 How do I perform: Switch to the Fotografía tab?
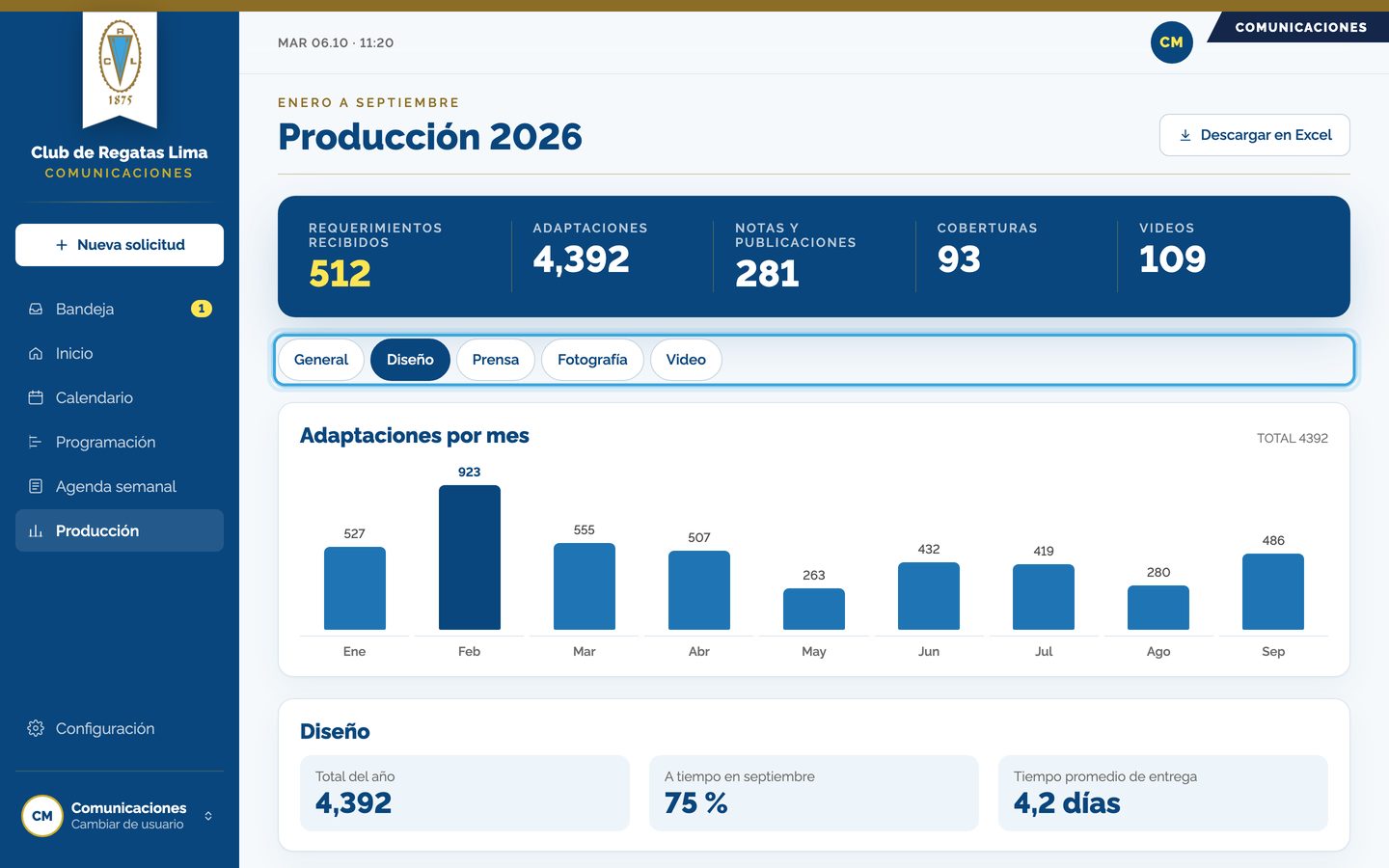click(x=592, y=360)
